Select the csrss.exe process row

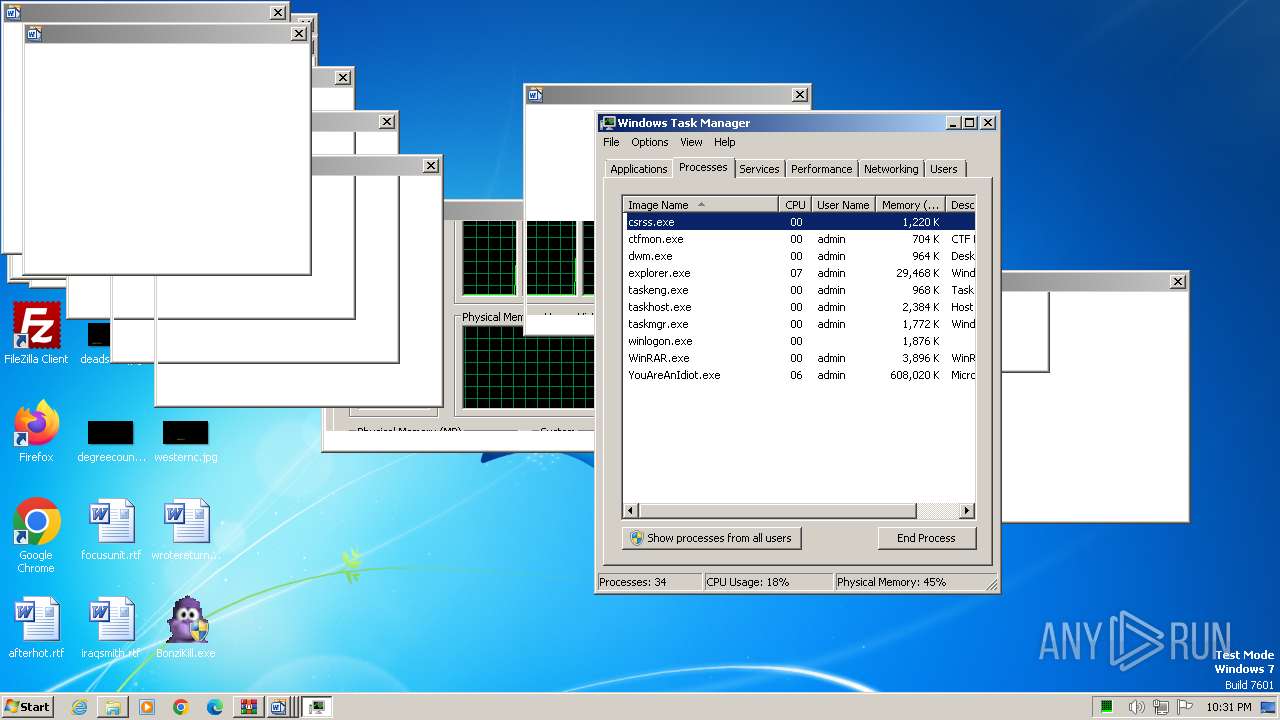(x=799, y=222)
